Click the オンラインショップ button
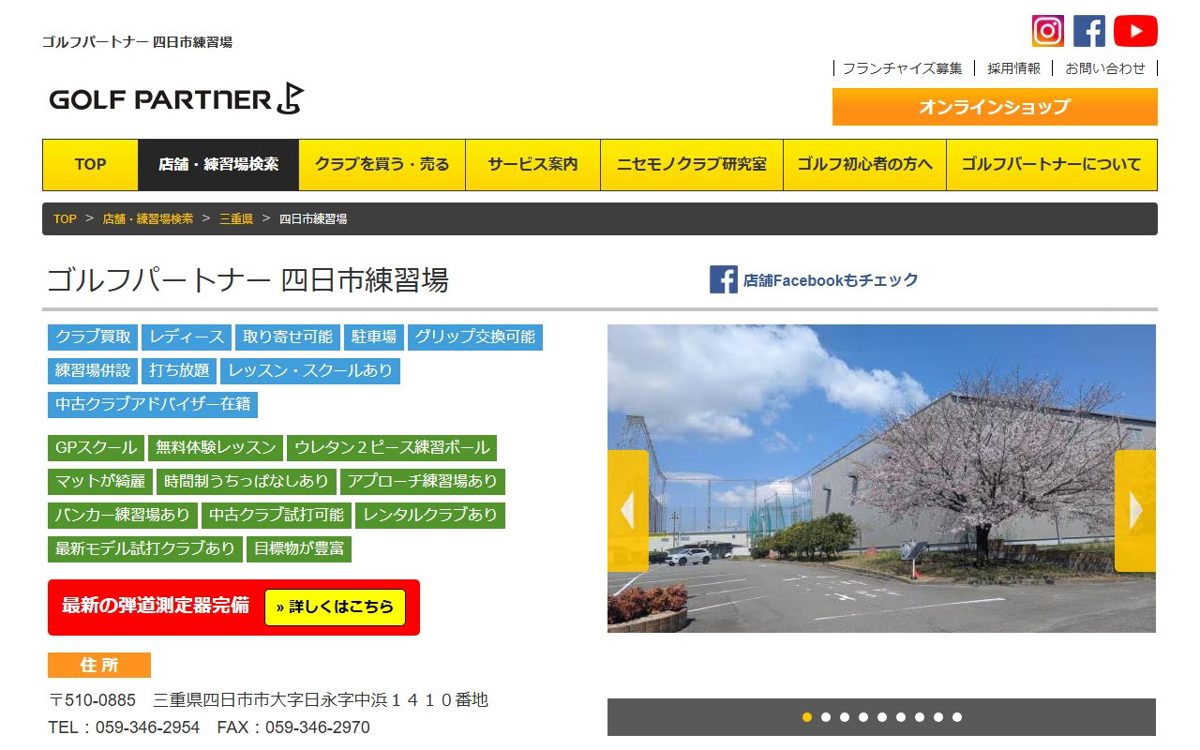This screenshot has width=1200, height=750. tap(995, 107)
